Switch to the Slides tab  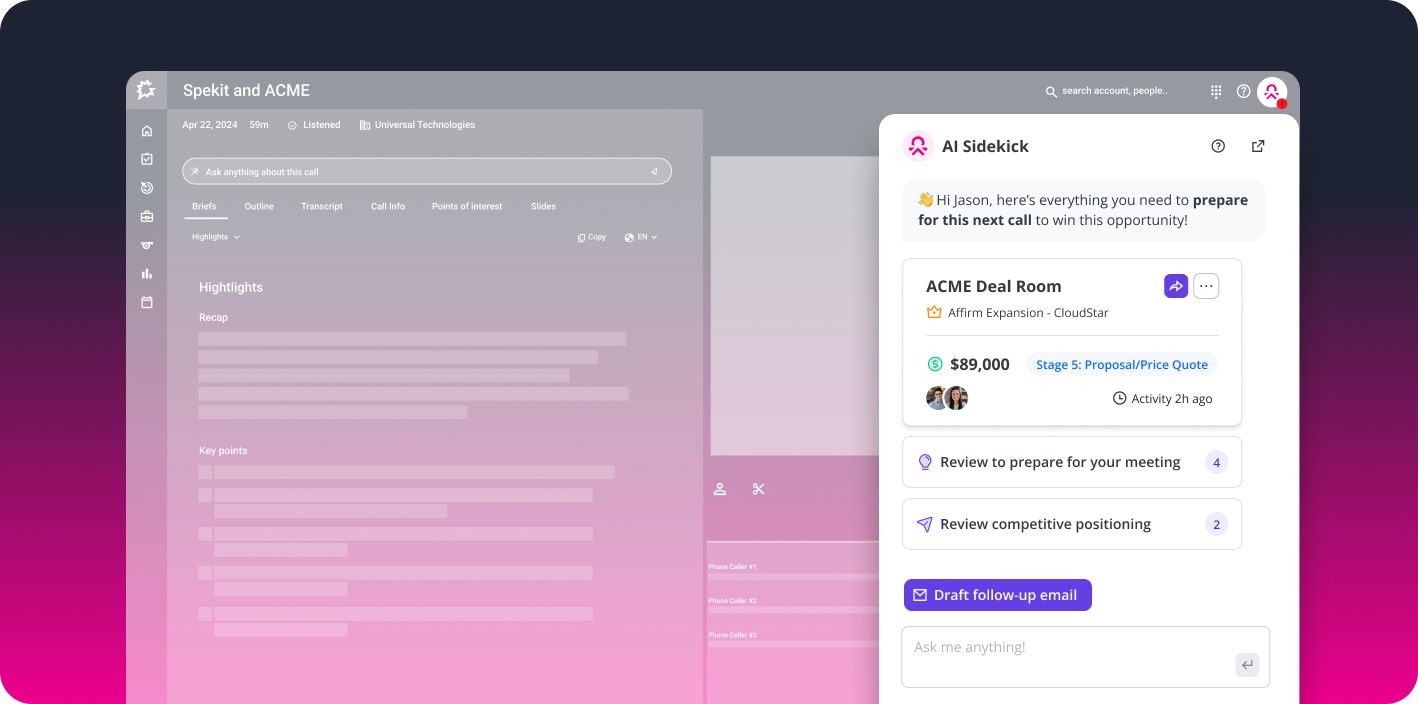pos(543,206)
